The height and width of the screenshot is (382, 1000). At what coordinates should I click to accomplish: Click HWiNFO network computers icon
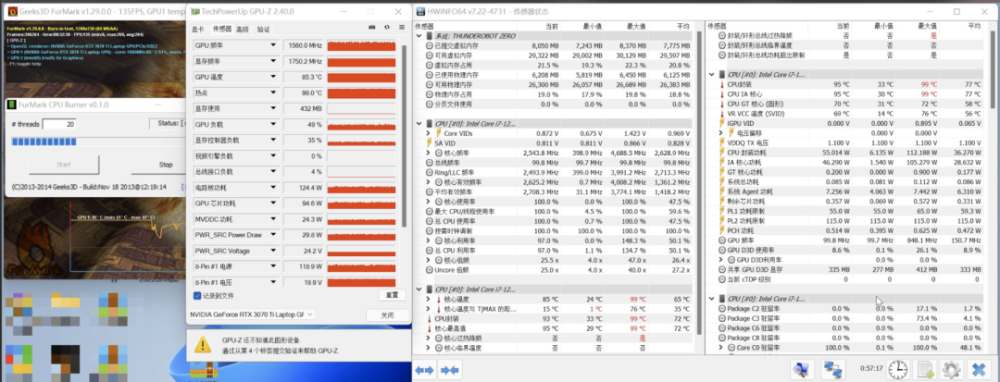point(832,369)
